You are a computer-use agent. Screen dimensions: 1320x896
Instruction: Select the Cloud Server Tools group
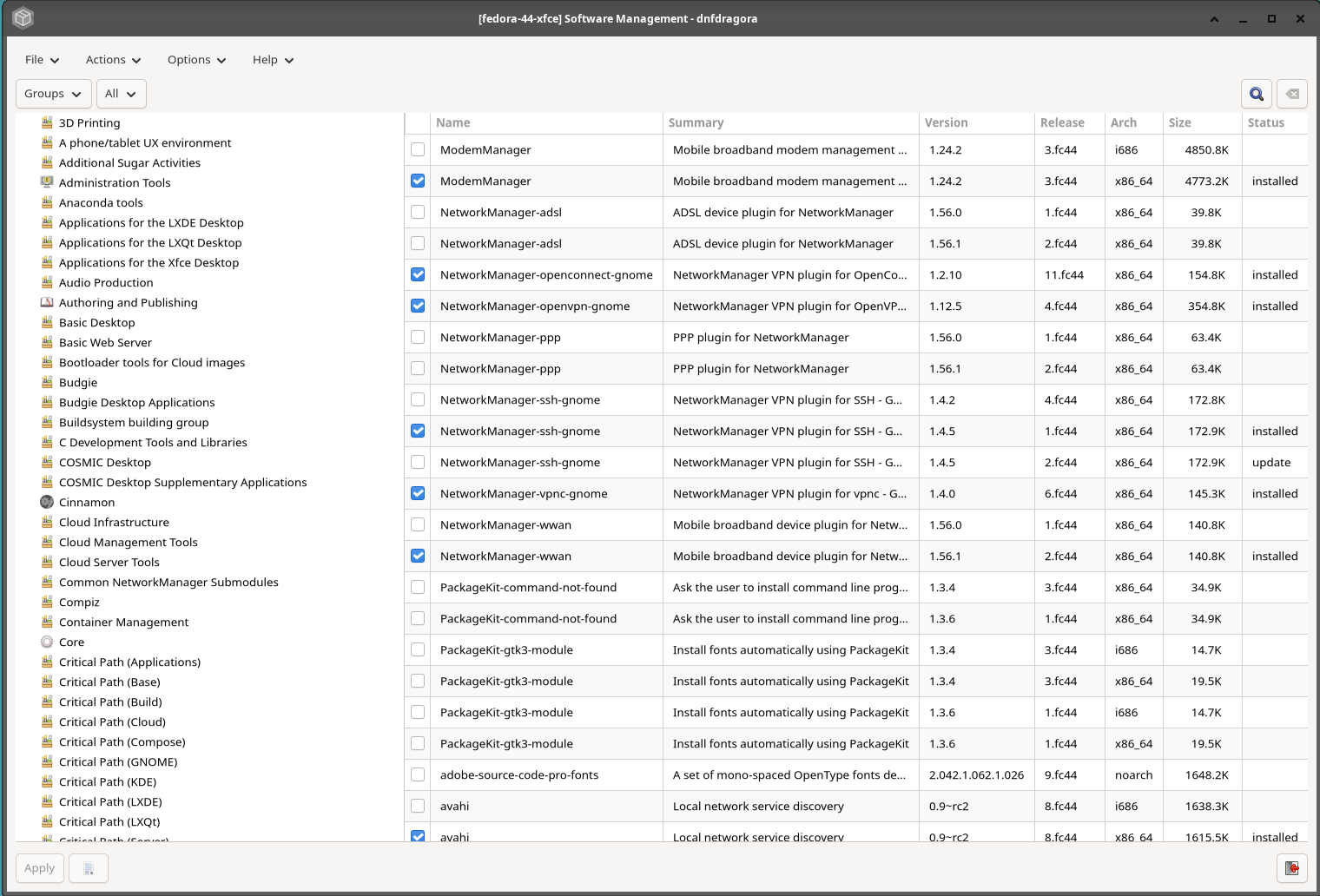tap(109, 562)
